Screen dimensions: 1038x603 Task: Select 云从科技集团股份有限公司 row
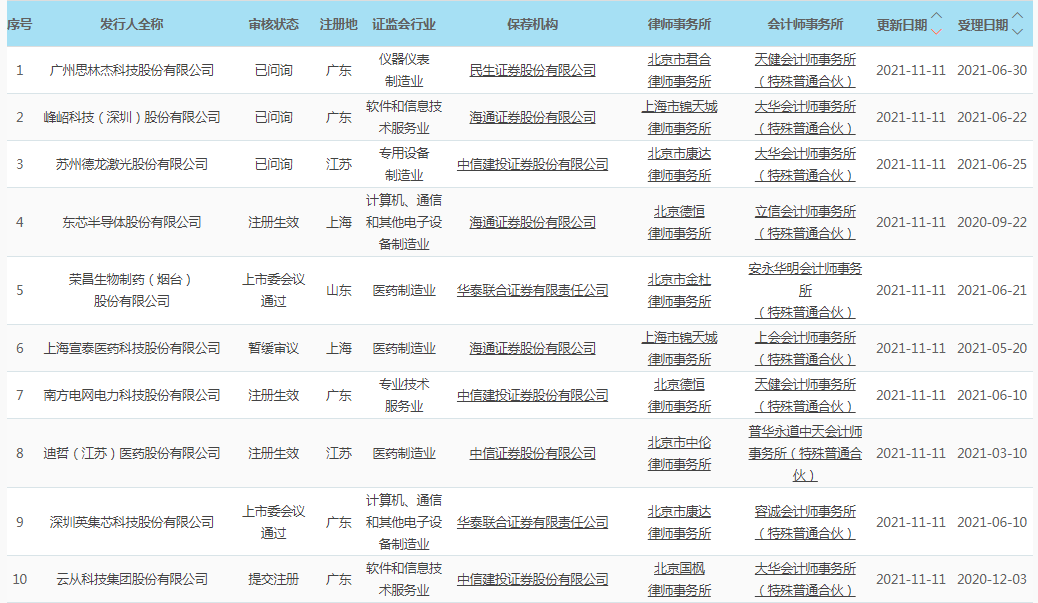(132, 579)
